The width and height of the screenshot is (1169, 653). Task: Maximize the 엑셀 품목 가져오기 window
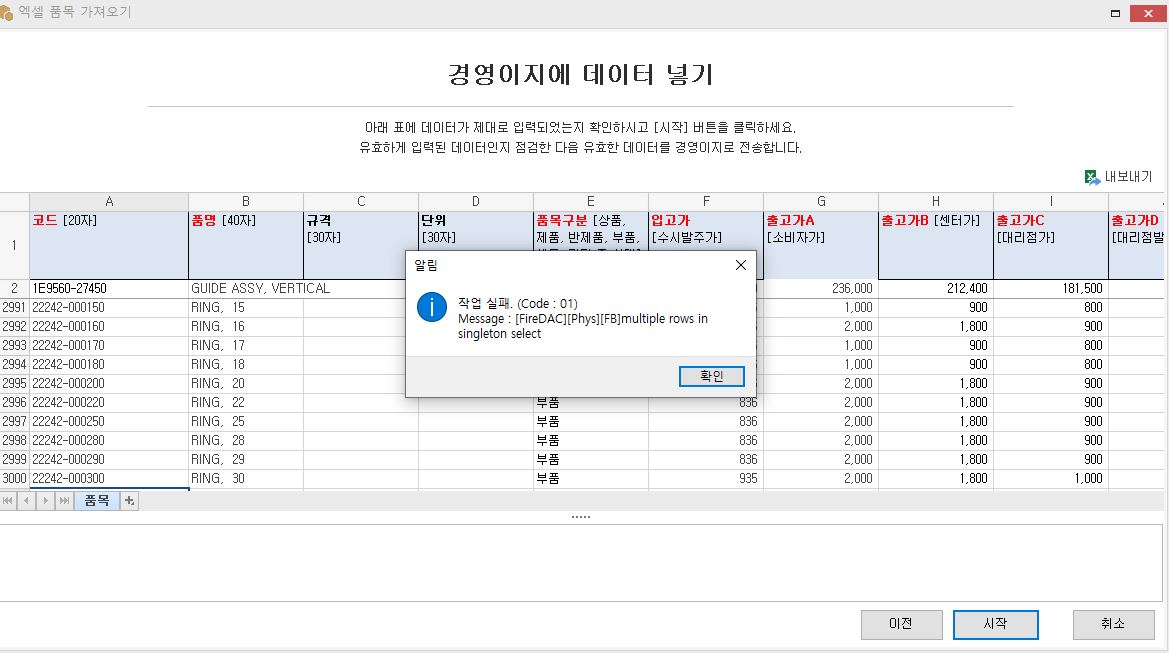[1114, 13]
